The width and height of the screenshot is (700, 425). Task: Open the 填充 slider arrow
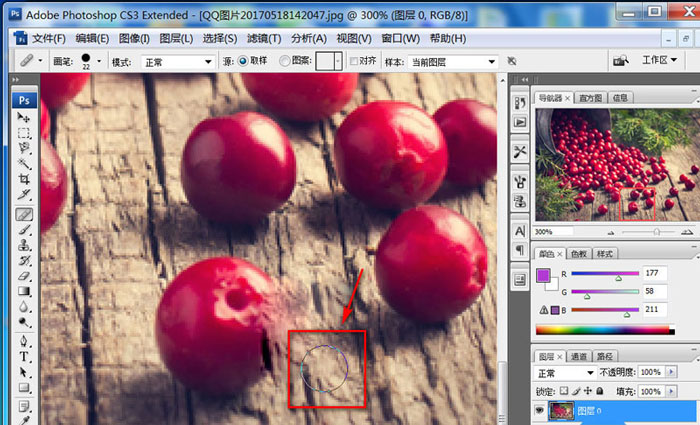pyautogui.click(x=671, y=391)
